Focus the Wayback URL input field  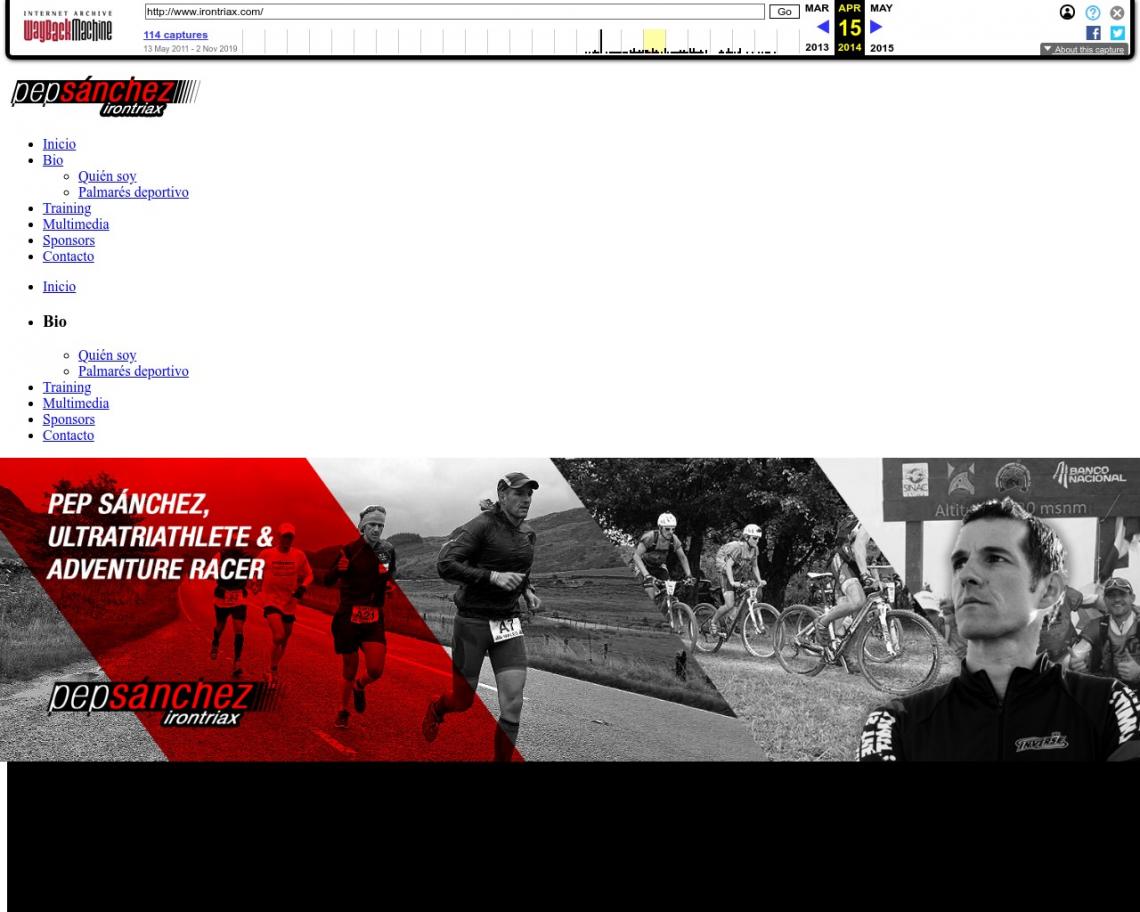(x=454, y=12)
